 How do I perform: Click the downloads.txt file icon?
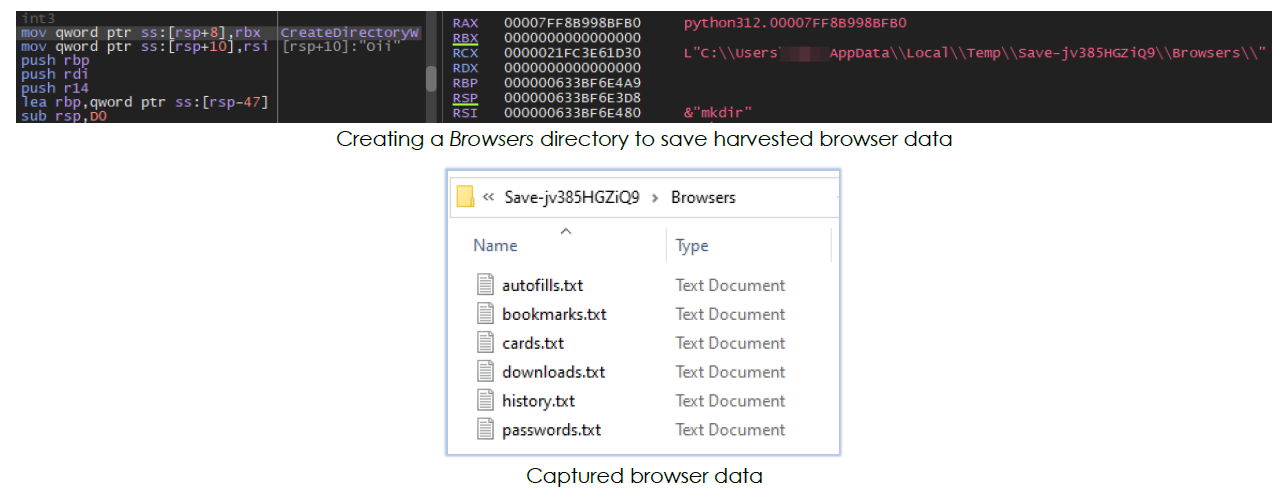click(485, 372)
